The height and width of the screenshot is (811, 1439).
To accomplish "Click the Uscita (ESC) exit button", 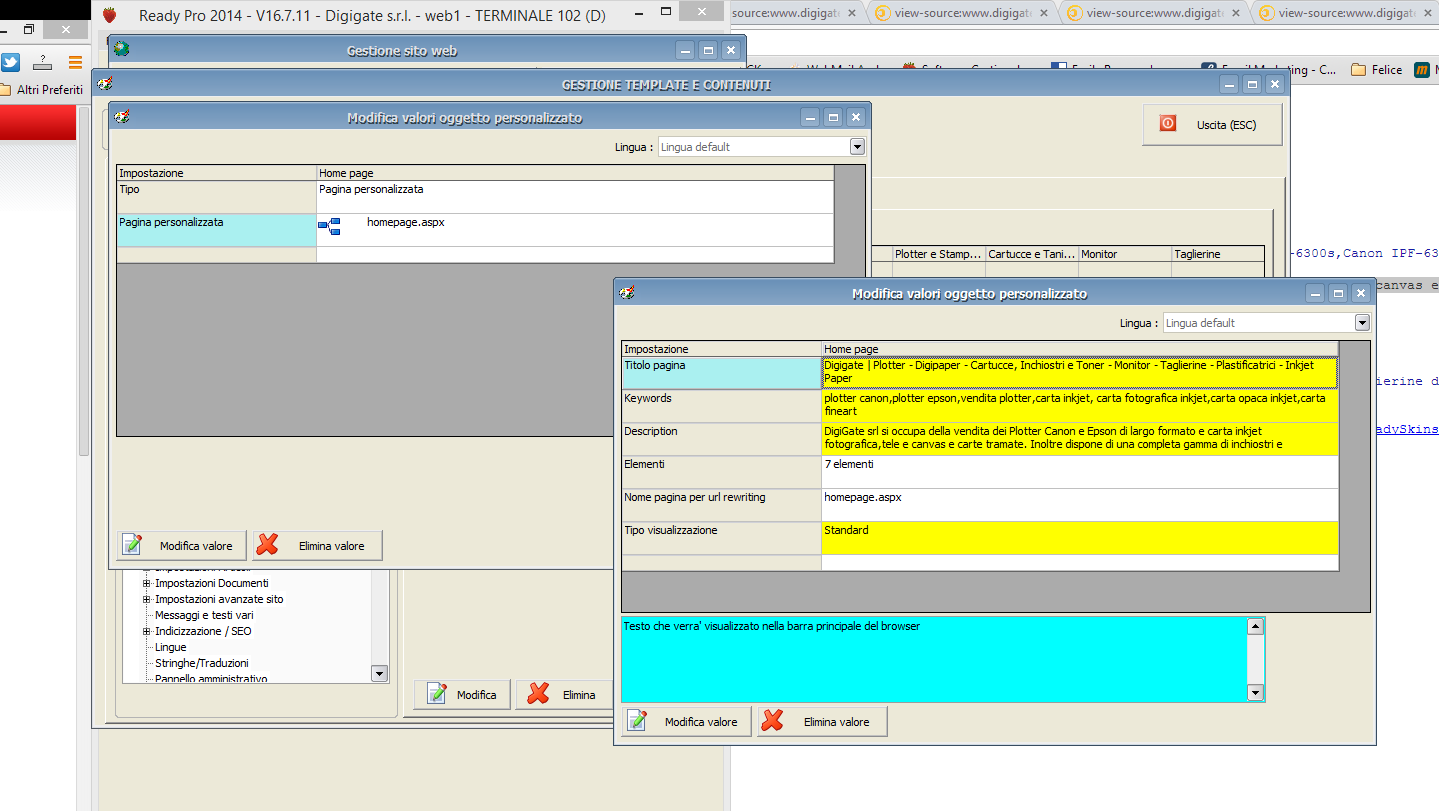I will coord(1212,125).
